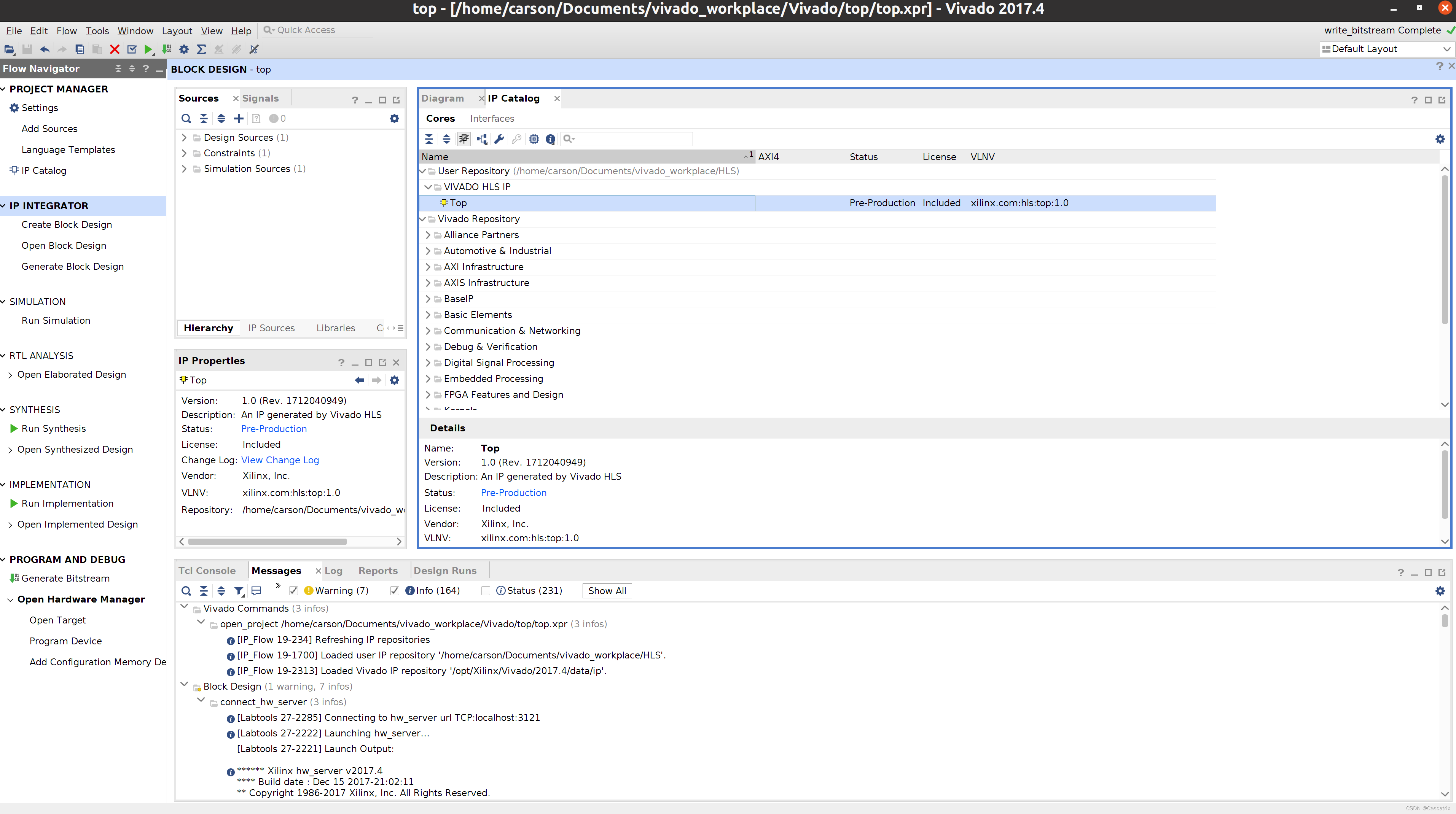Collapse the PROJECT MANAGER section
This screenshot has height=814, width=1456.
pos(3,89)
